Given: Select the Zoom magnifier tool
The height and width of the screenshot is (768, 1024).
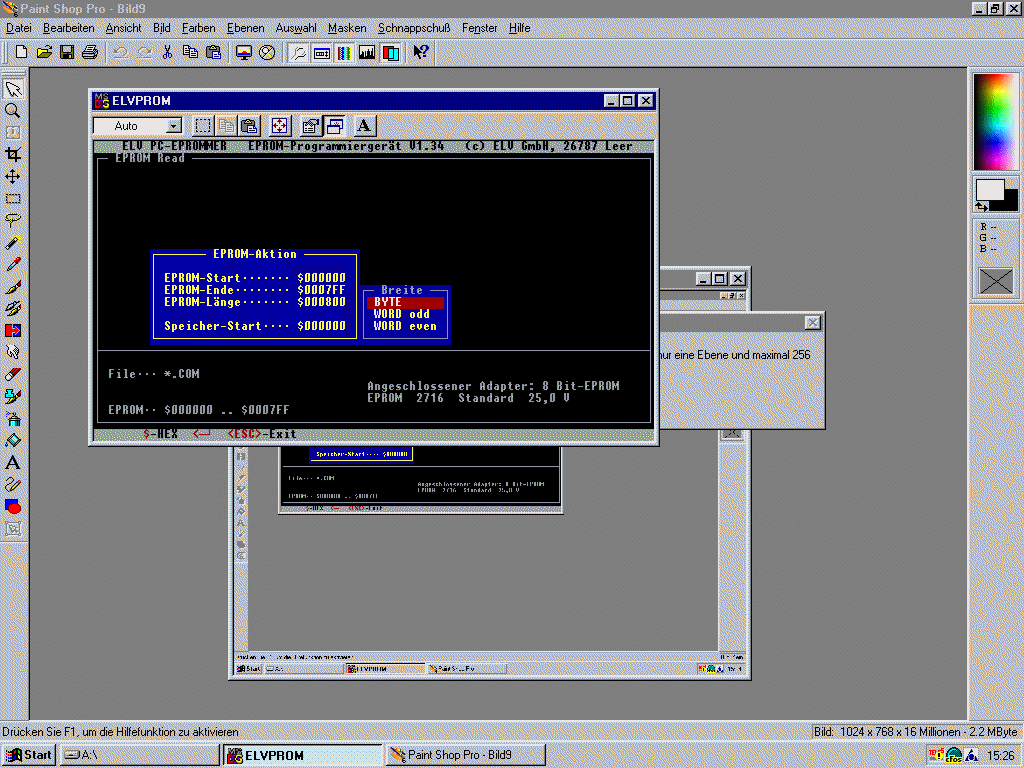Looking at the screenshot, I should point(13,110).
